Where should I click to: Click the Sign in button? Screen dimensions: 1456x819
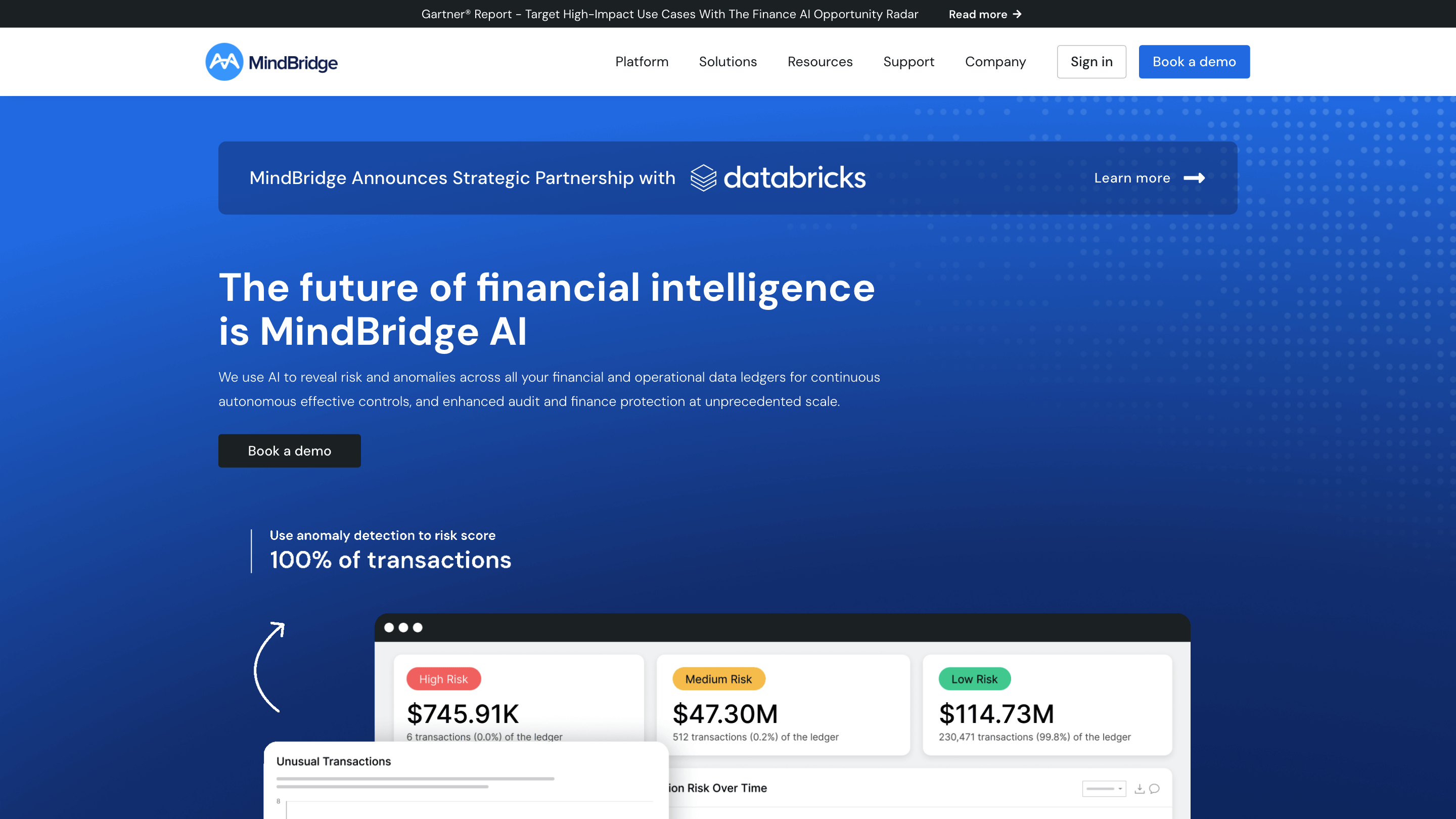(1091, 62)
